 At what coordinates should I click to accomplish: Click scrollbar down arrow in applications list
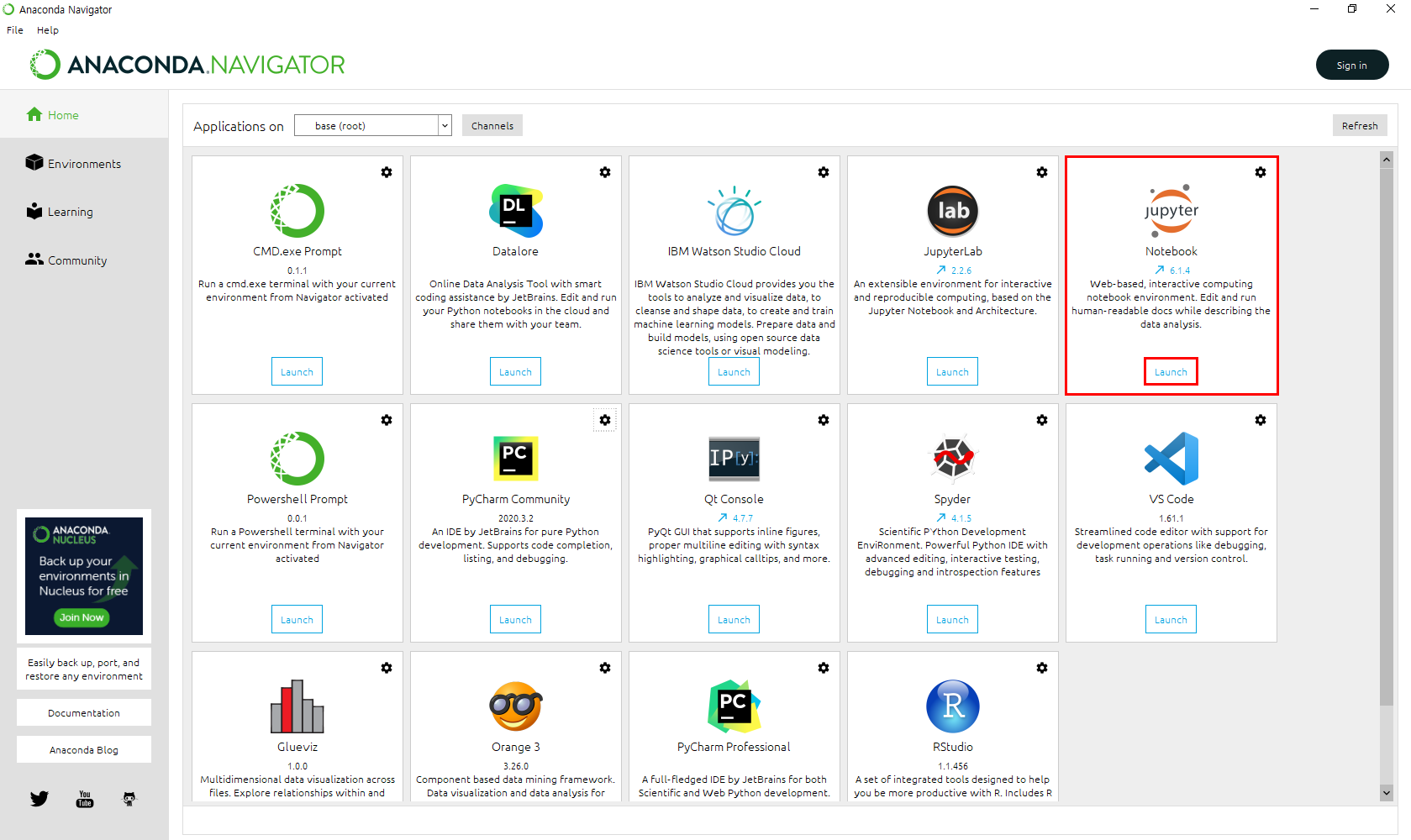1387,792
